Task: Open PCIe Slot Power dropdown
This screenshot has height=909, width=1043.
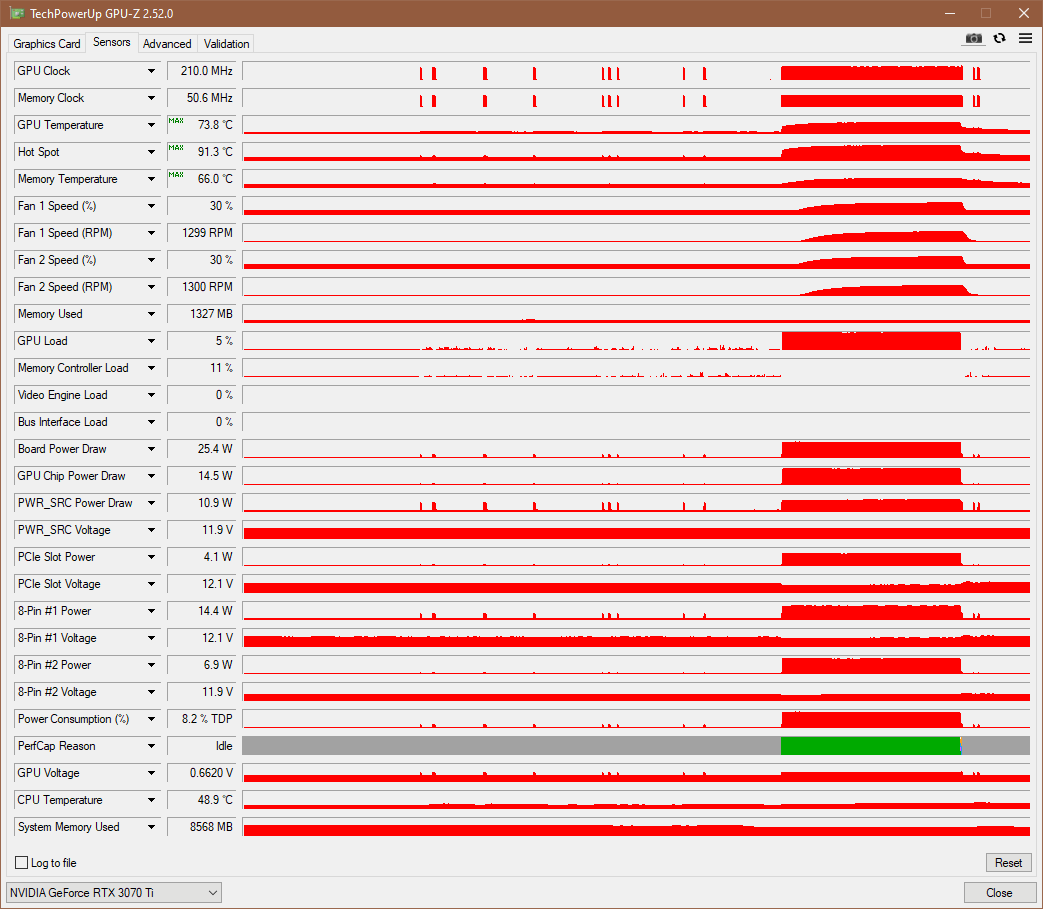Action: [x=152, y=557]
